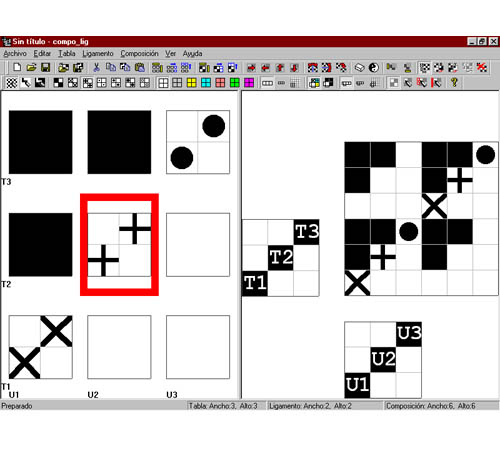The height and width of the screenshot is (450, 500).
Task: Select the circles tile in row T3
Action: (x=198, y=142)
